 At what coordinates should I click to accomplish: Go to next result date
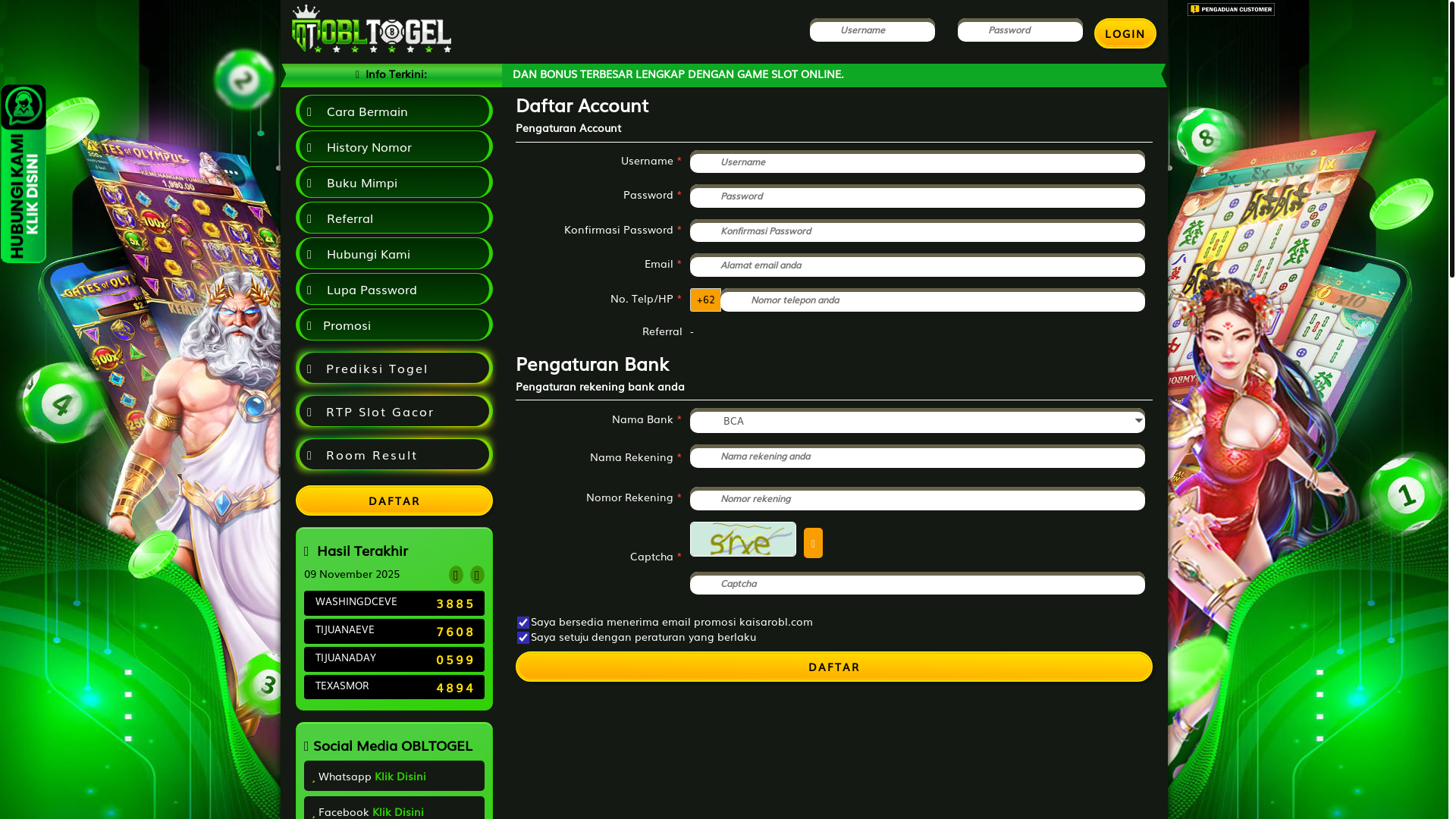477,575
